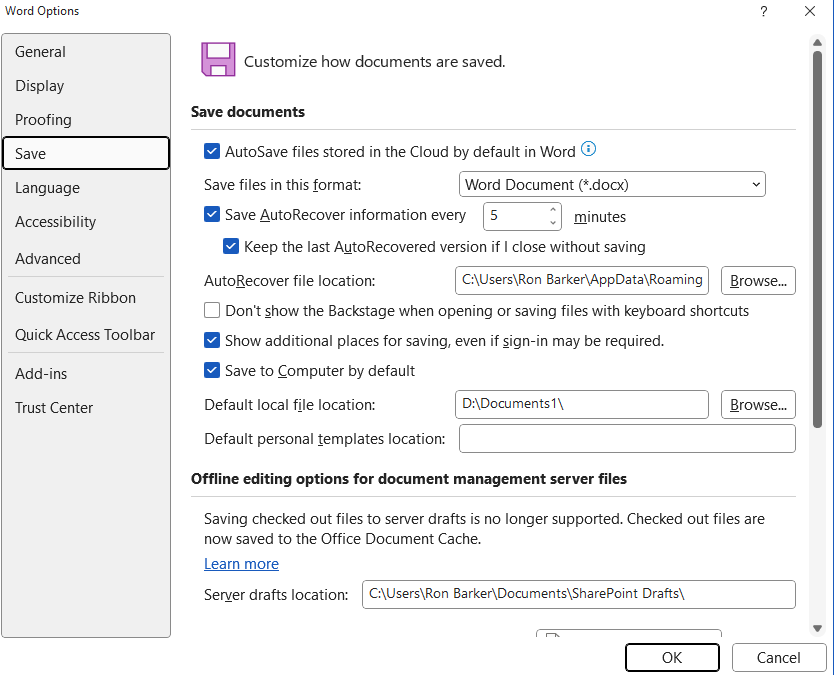This screenshot has height=675, width=834.
Task: Click the AutoSave info icon
Action: coord(588,150)
